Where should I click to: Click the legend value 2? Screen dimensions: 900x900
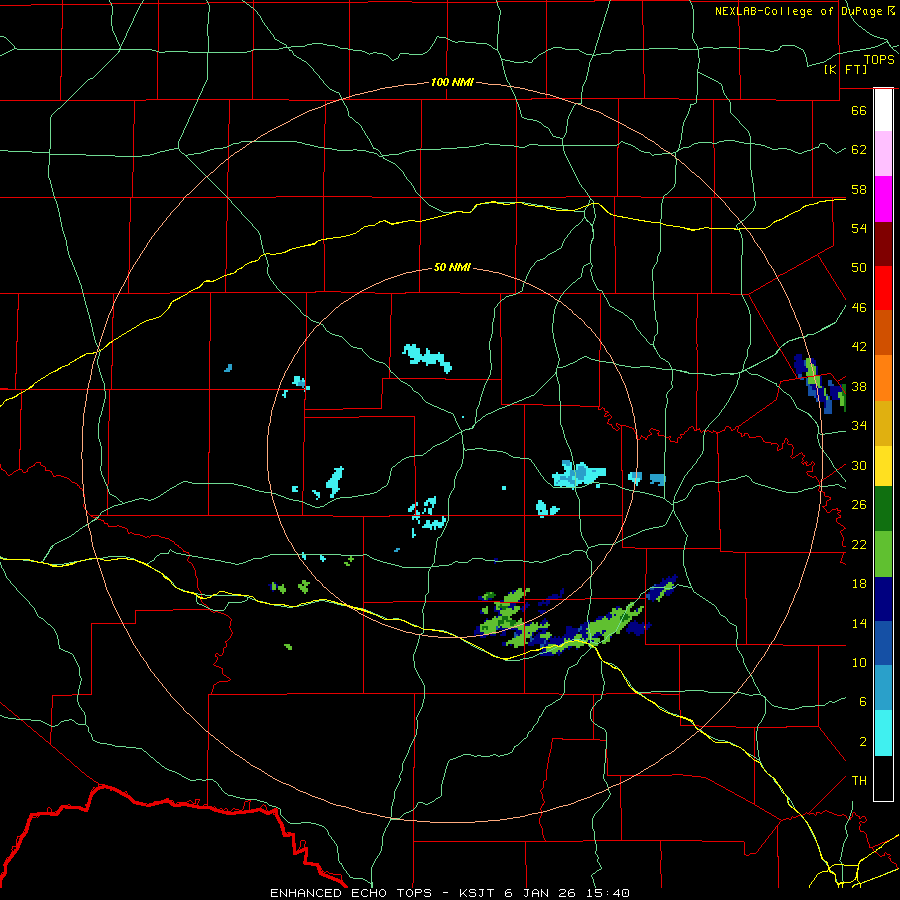pyautogui.click(x=863, y=742)
